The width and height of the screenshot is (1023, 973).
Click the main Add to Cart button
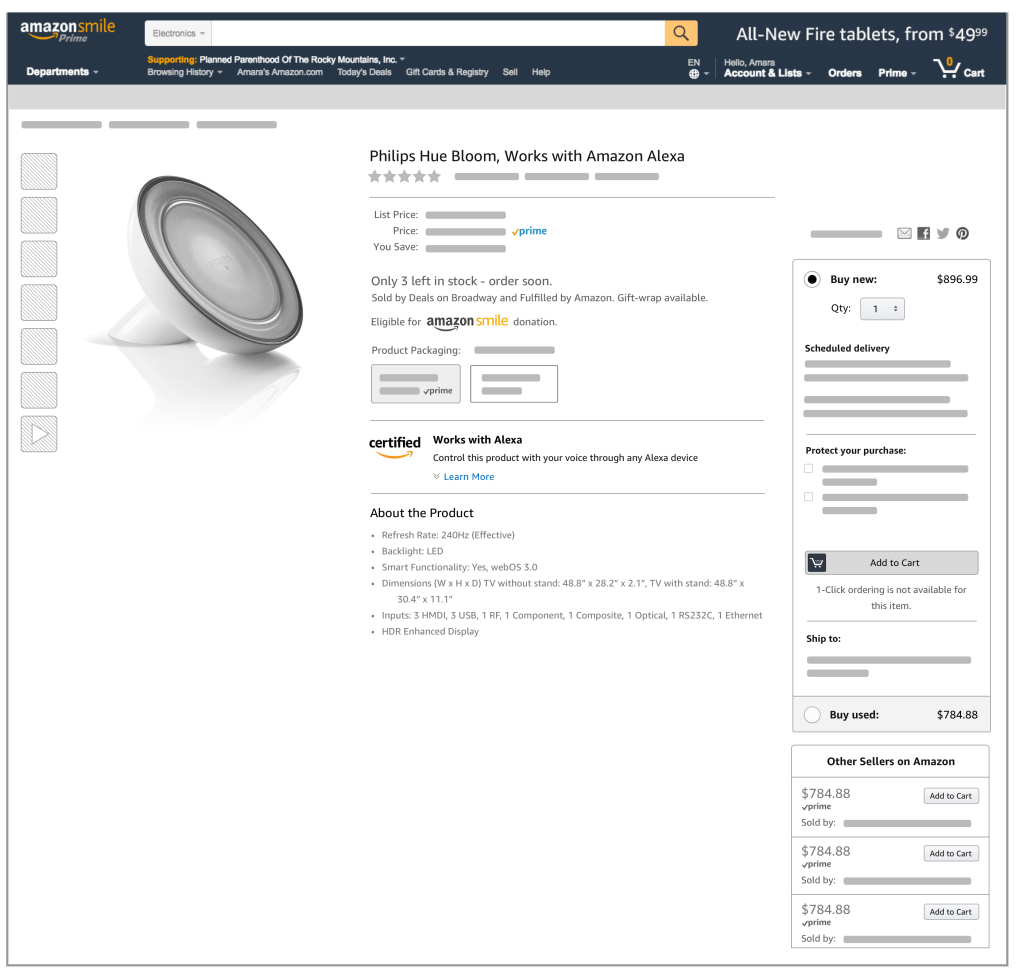pos(891,562)
